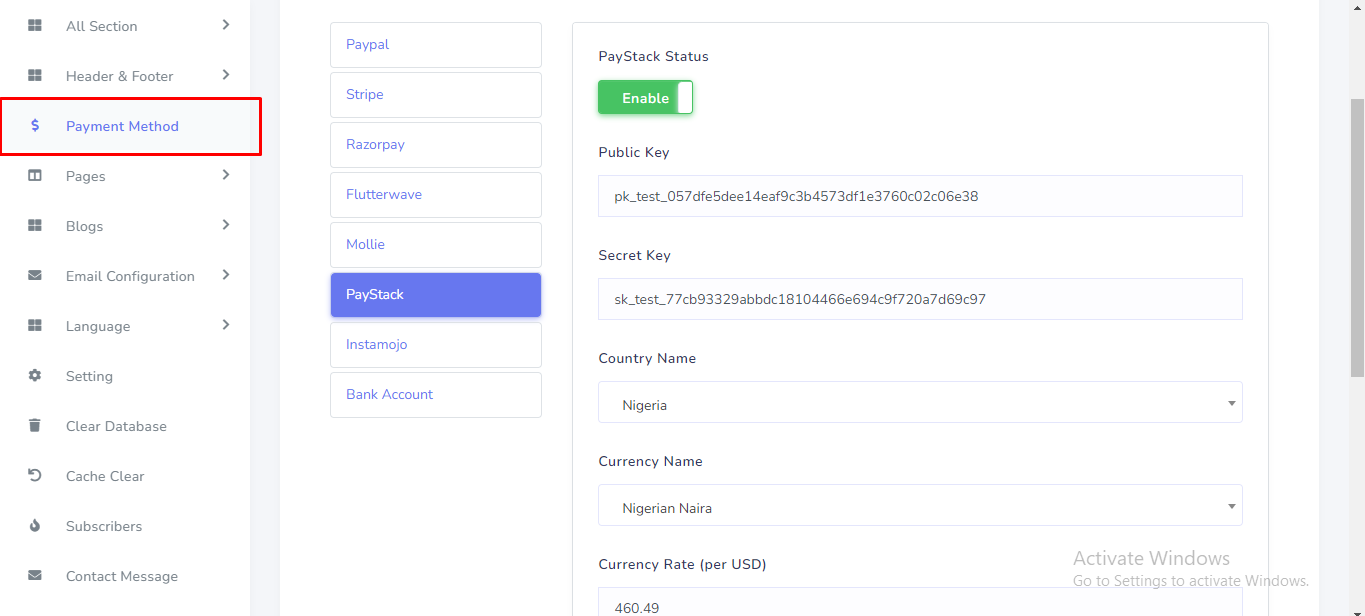Click the trash icon for Clear Database
The width and height of the screenshot is (1365, 616).
(35, 426)
